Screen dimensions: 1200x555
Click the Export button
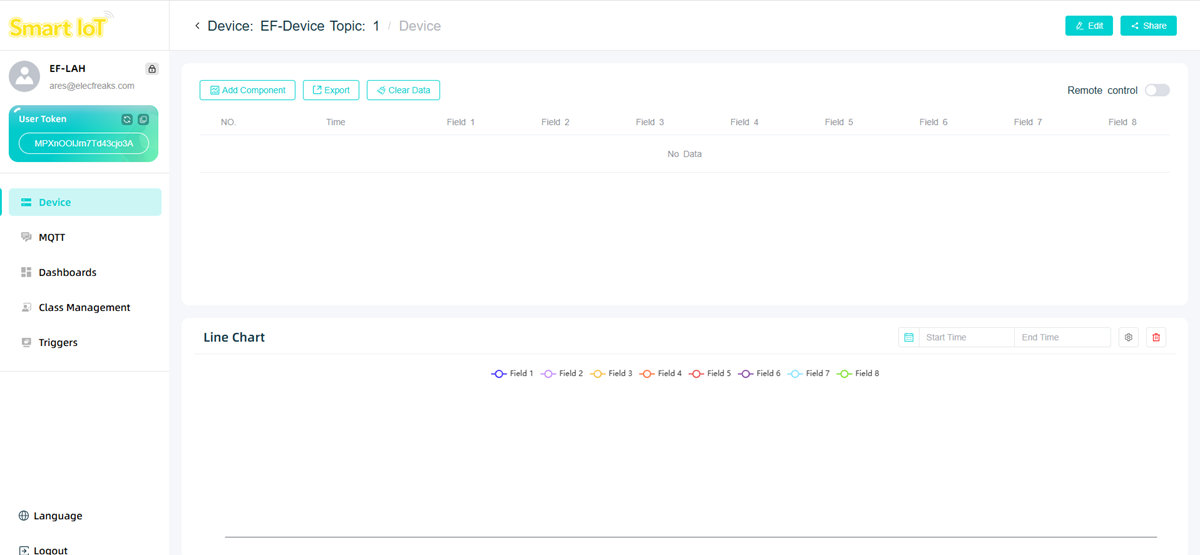[331, 90]
